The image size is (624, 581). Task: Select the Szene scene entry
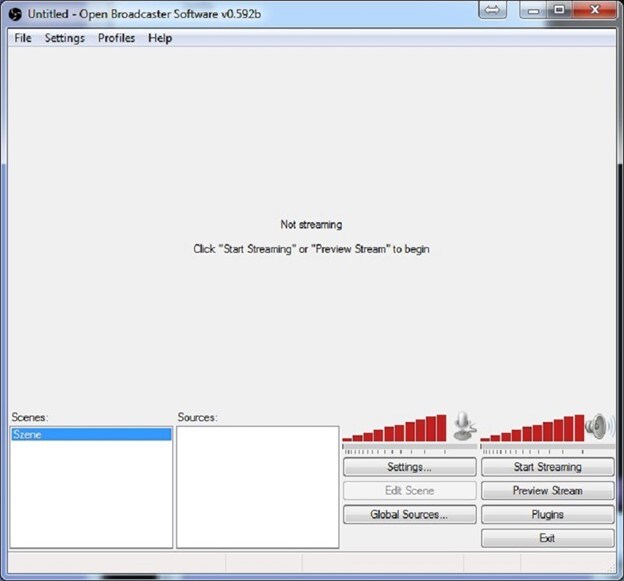91,434
